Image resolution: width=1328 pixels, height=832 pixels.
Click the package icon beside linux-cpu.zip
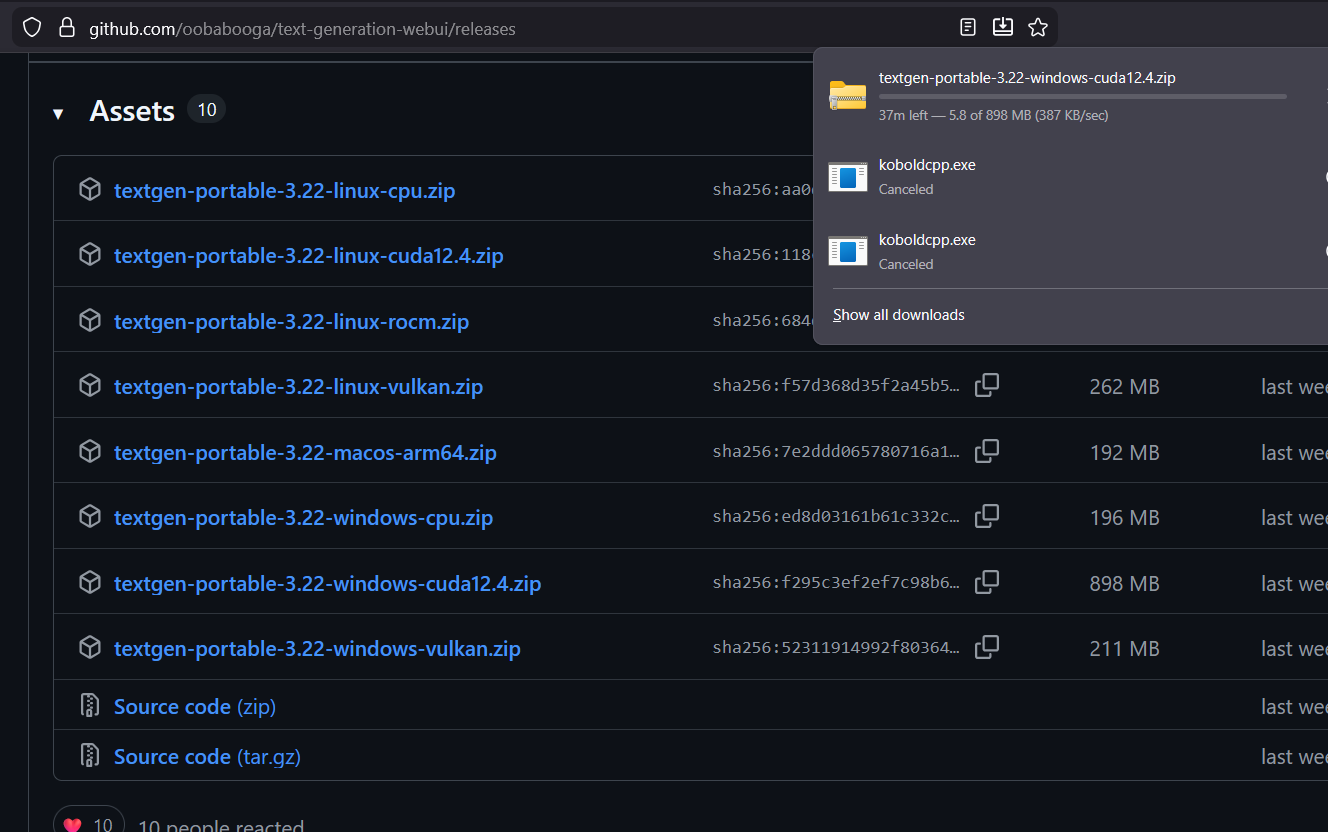click(90, 189)
